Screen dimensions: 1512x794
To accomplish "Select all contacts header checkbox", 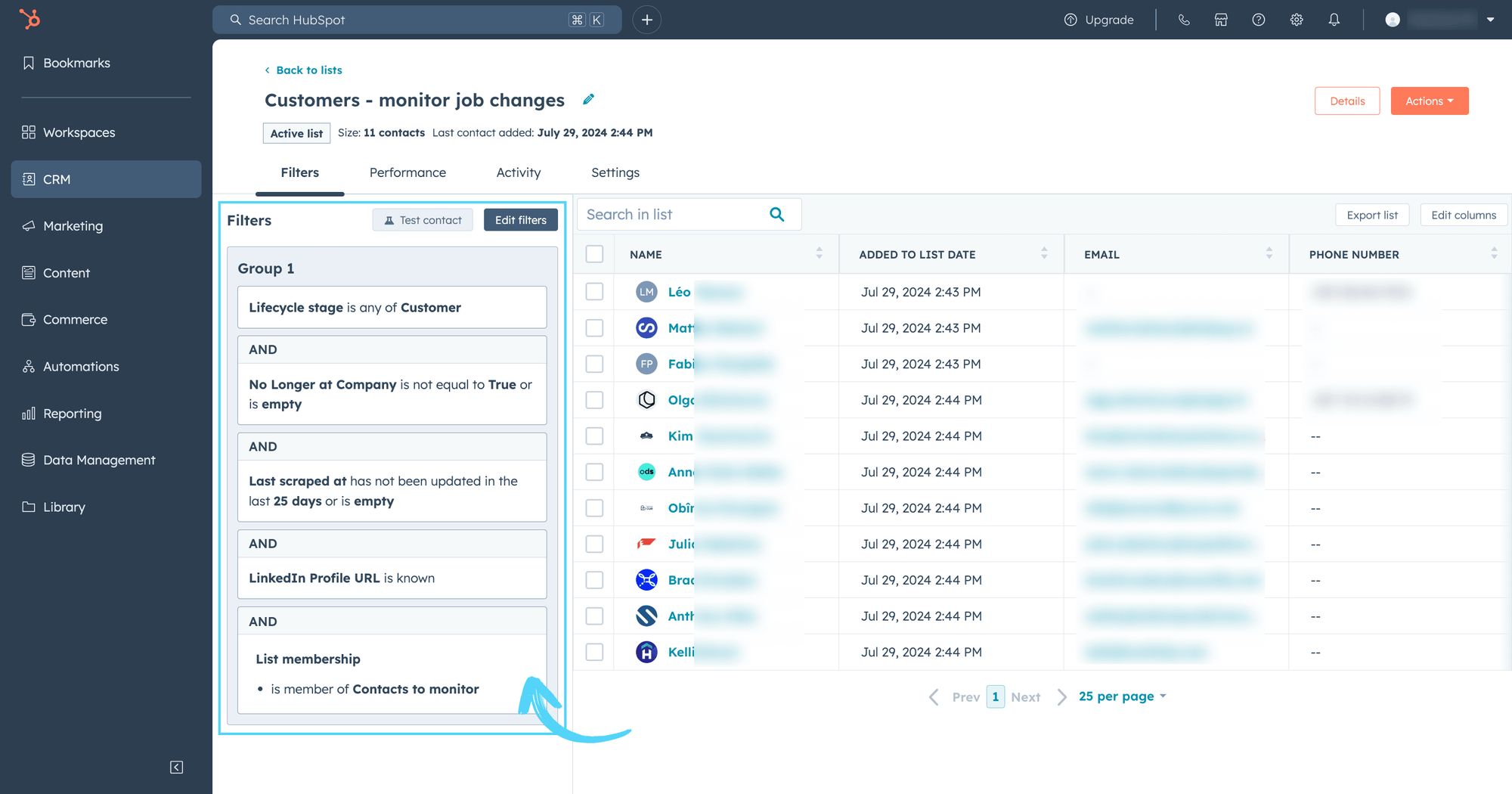I will [x=594, y=254].
